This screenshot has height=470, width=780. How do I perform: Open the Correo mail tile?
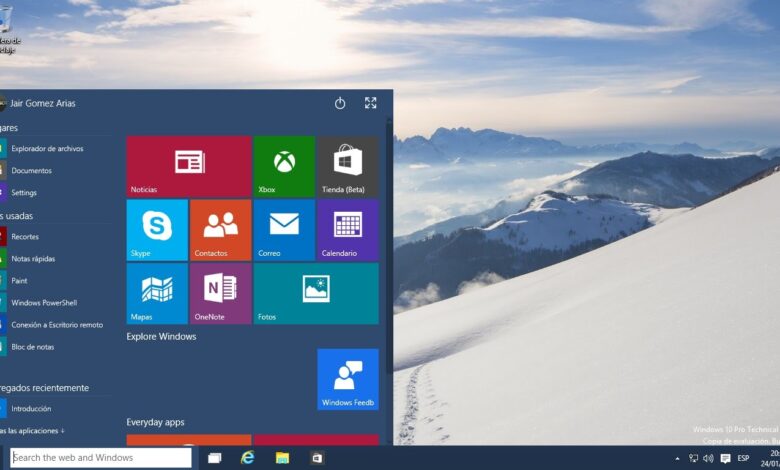coord(284,230)
